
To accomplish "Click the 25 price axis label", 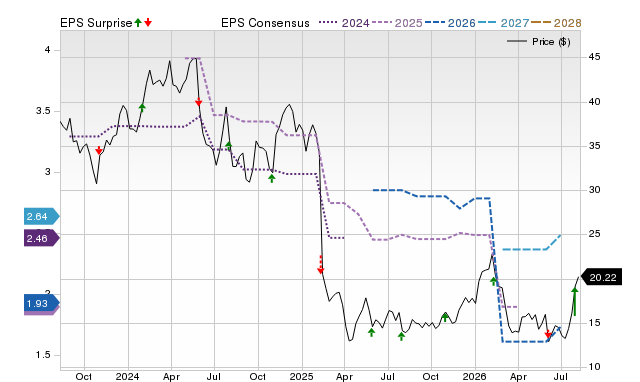I will coord(595,234).
